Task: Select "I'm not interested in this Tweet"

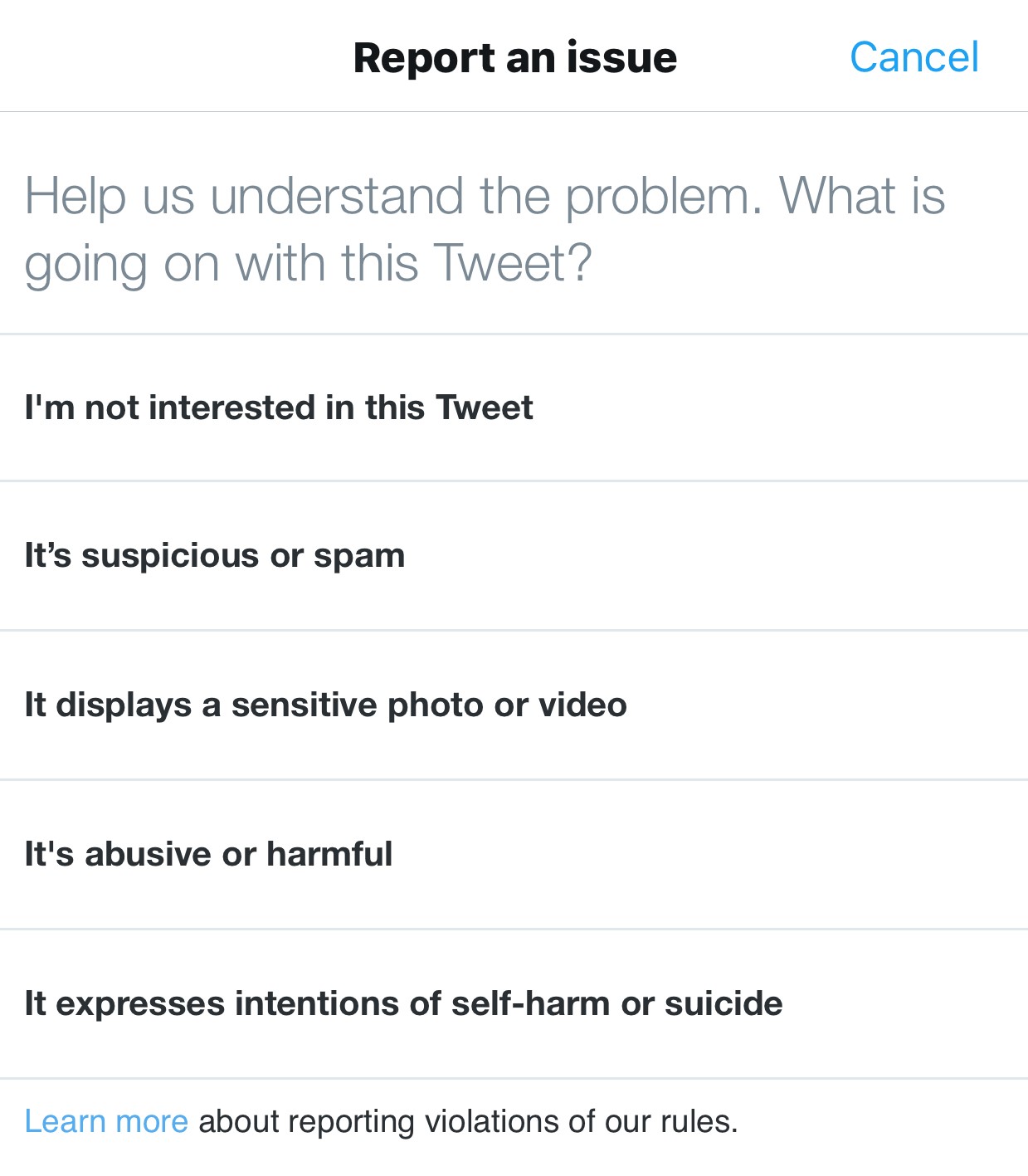Action: [x=279, y=407]
